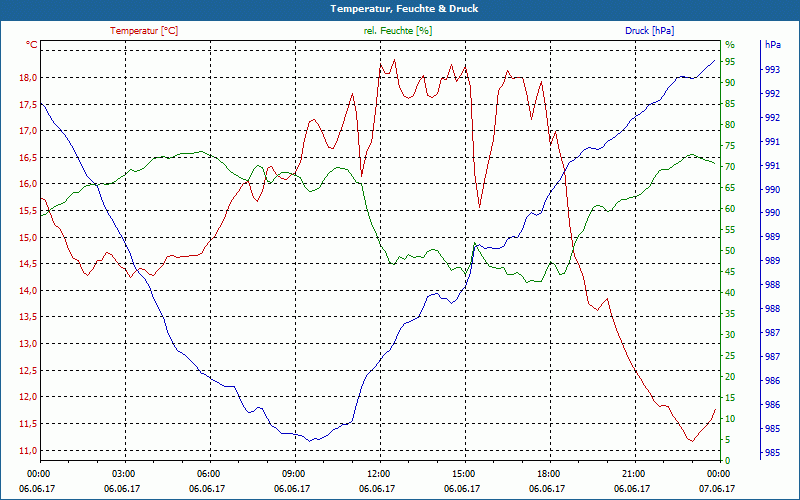Click the chart title 'Temperatur, Feuchte & Druck'
This screenshot has height=500, width=800.
coord(404,9)
